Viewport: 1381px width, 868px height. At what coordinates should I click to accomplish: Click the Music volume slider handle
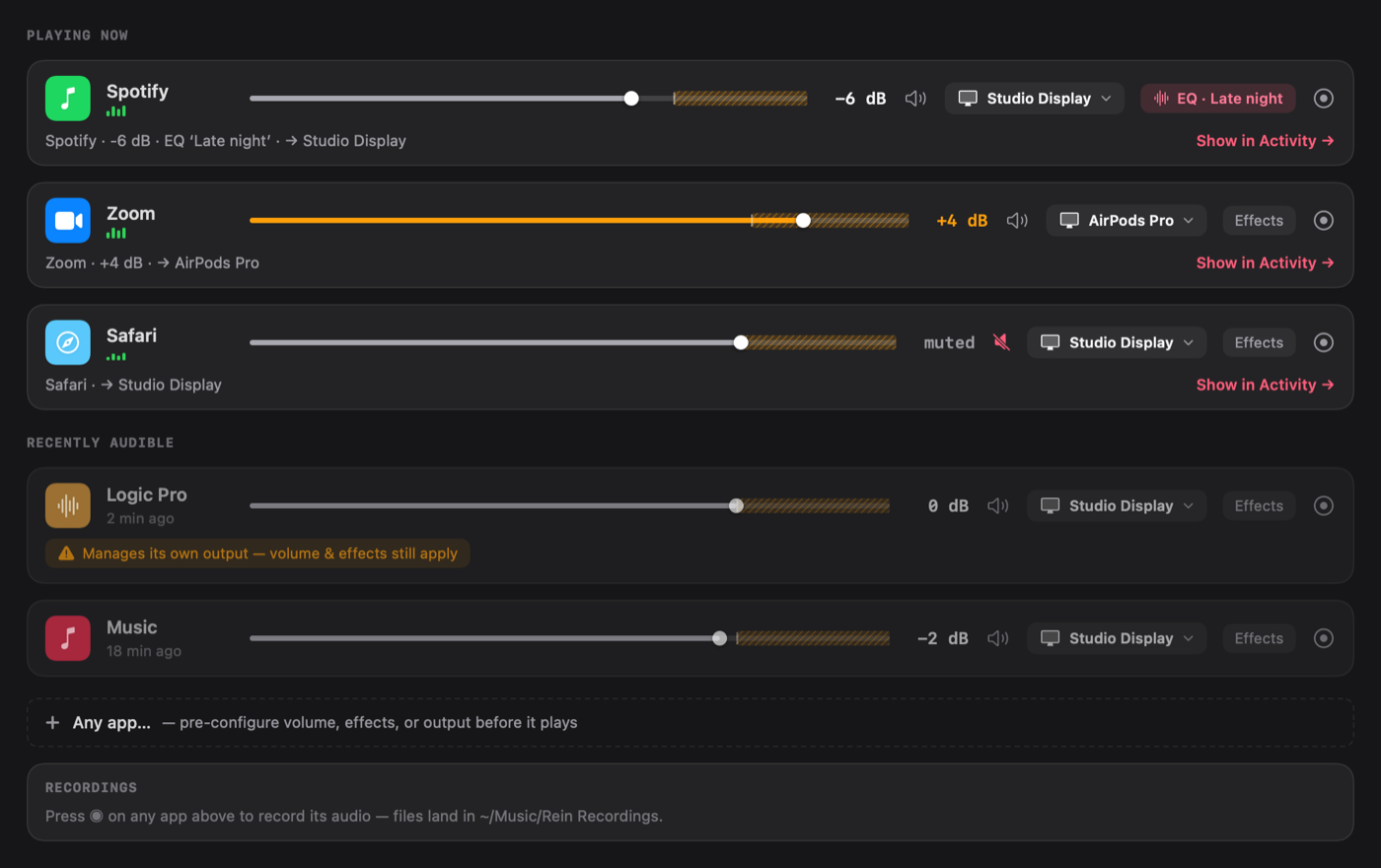(x=720, y=638)
